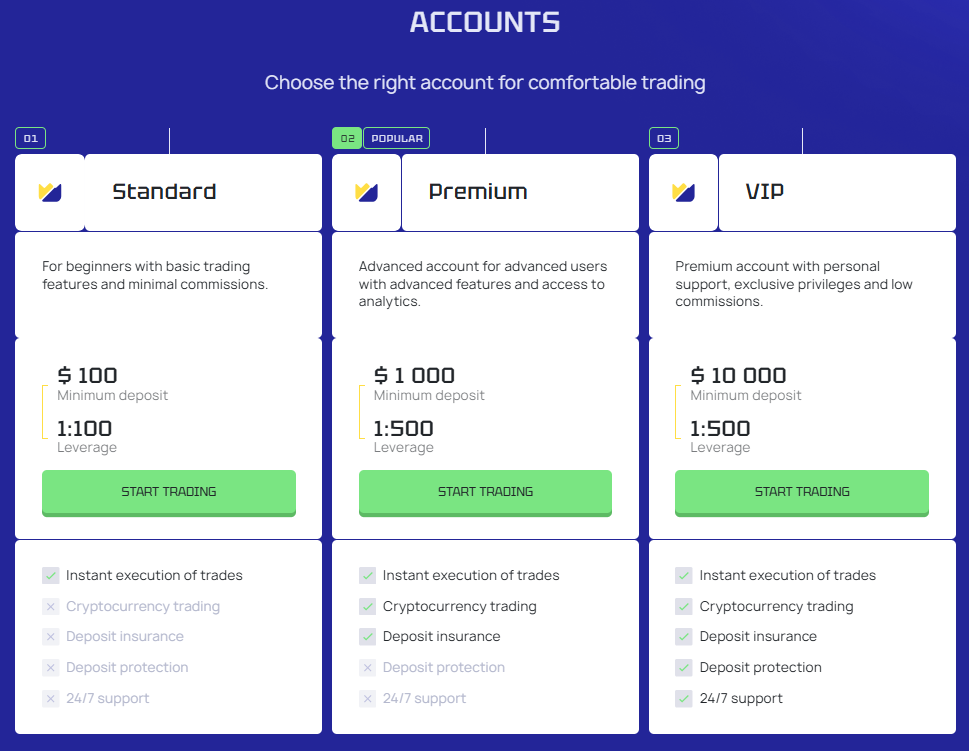This screenshot has height=751, width=969.
Task: Click Standard's crossed-out Cryptocurrency trading icon
Action: 51,607
